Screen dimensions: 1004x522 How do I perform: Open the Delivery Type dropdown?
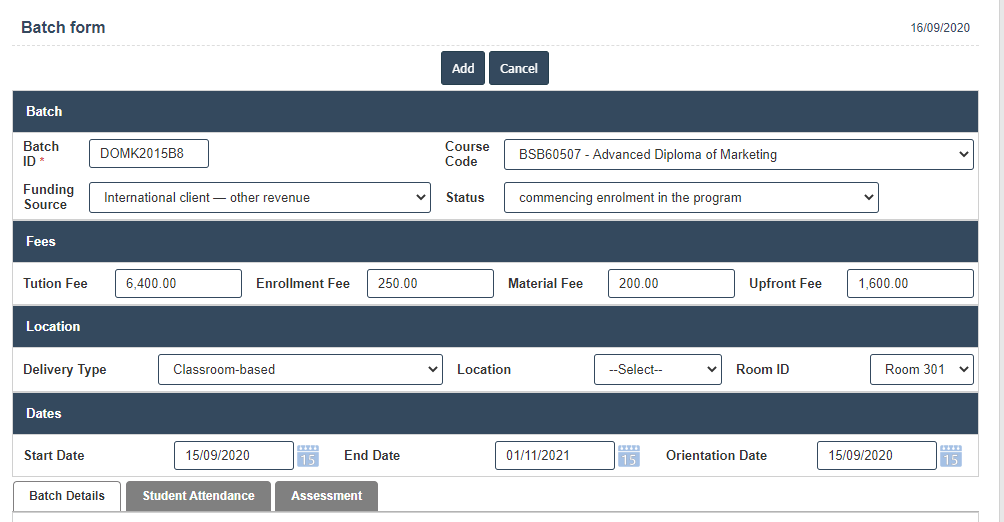300,370
